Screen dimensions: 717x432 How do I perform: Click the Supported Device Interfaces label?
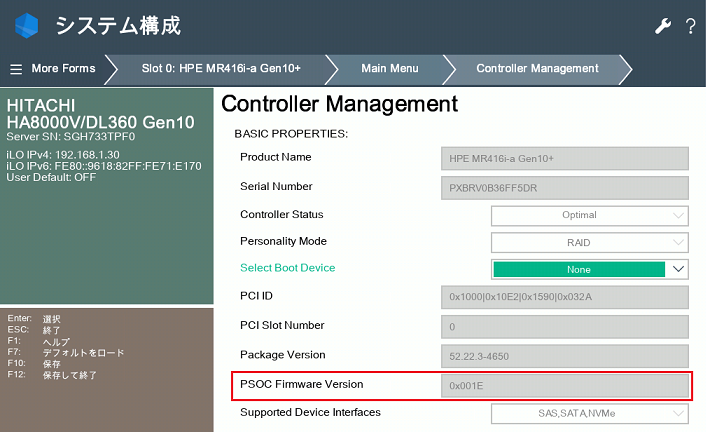pos(310,412)
